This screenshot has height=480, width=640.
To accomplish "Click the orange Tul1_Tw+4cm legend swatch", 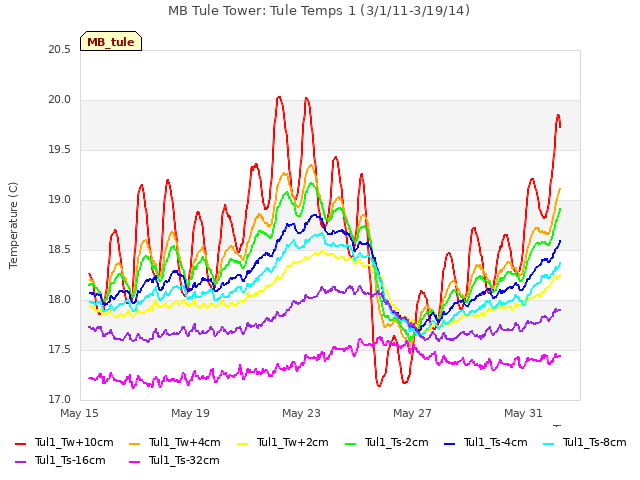I will pyautogui.click(x=134, y=444).
